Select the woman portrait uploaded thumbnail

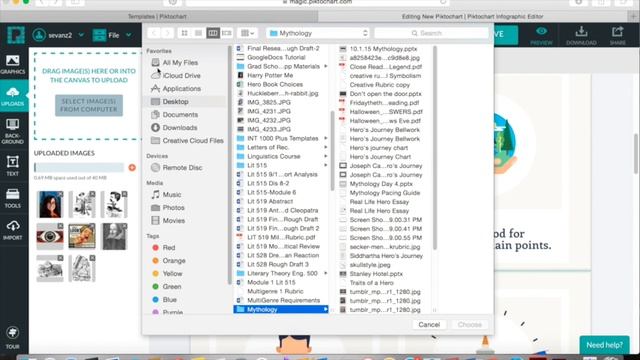[x=50, y=204]
